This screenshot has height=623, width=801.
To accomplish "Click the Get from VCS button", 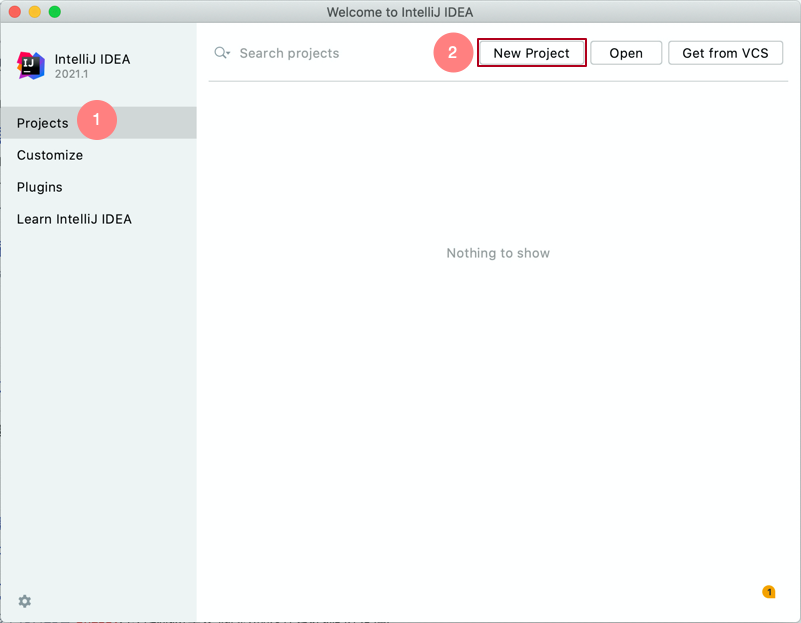I will click(x=725, y=53).
